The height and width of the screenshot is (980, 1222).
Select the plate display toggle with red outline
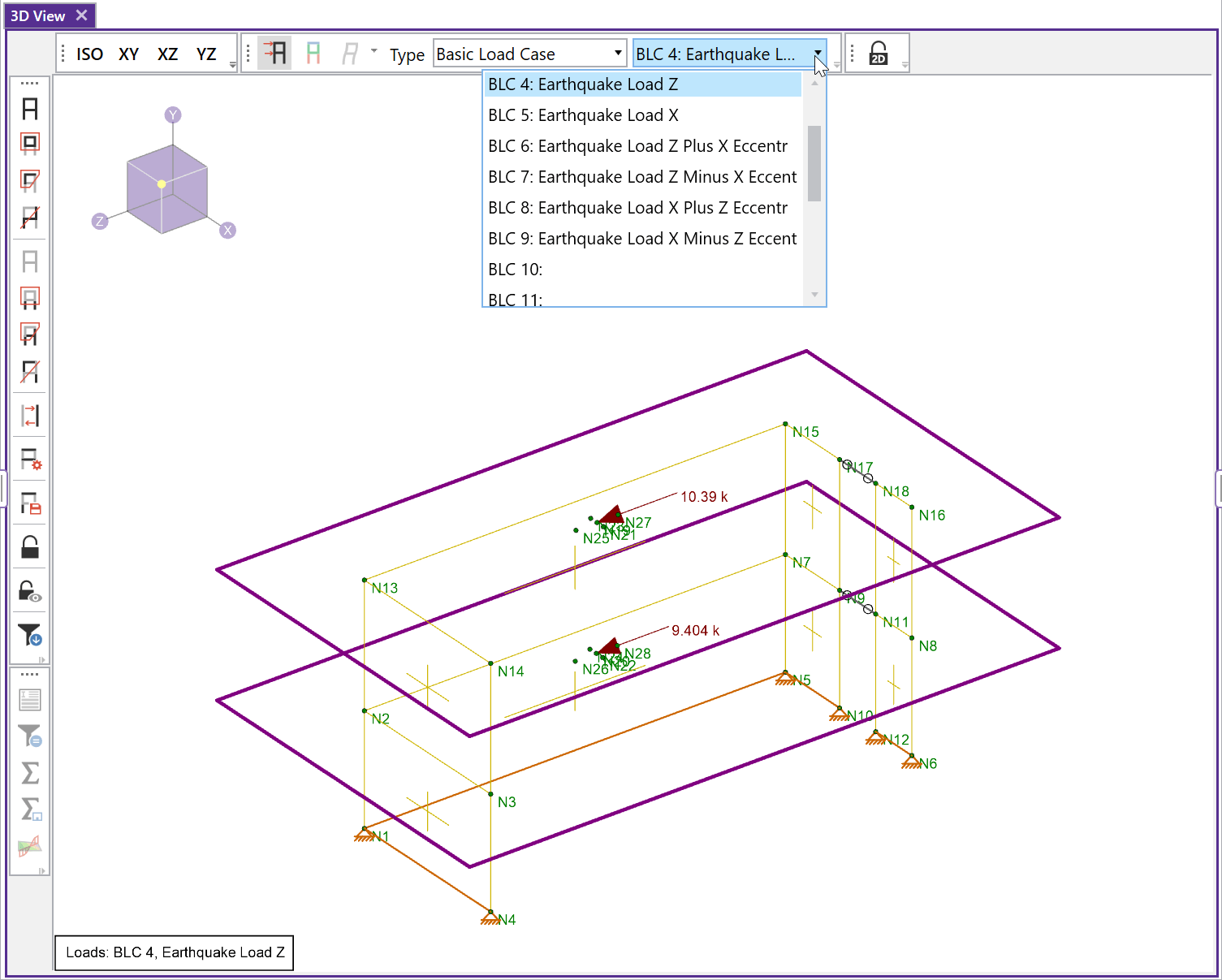[29, 143]
